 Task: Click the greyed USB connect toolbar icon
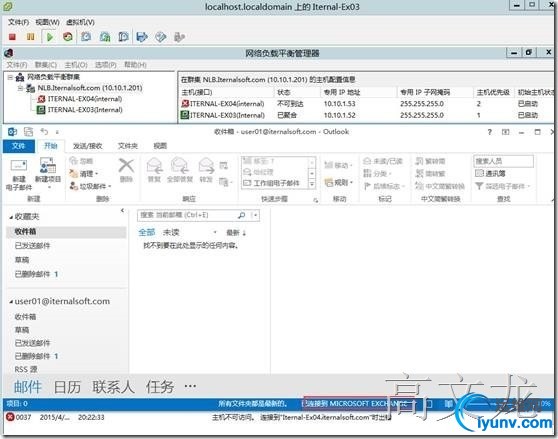point(179,37)
